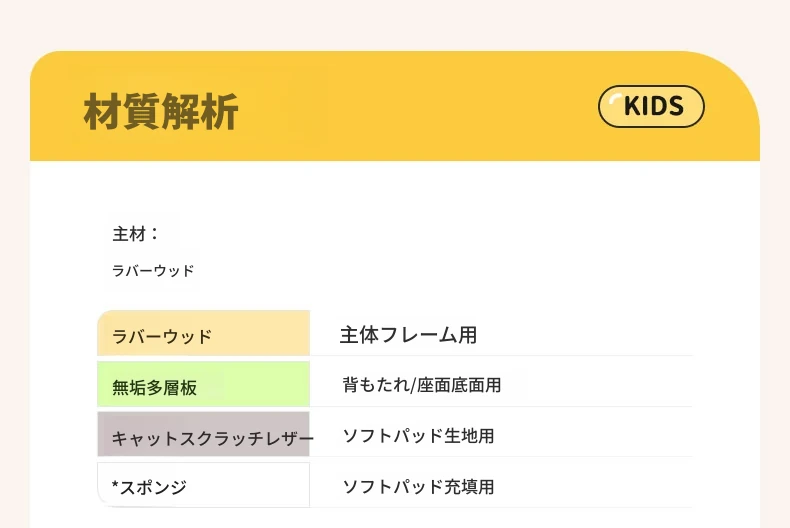Screen dimensions: 790x528
Task: Click the KIDS badge
Action: (651, 106)
